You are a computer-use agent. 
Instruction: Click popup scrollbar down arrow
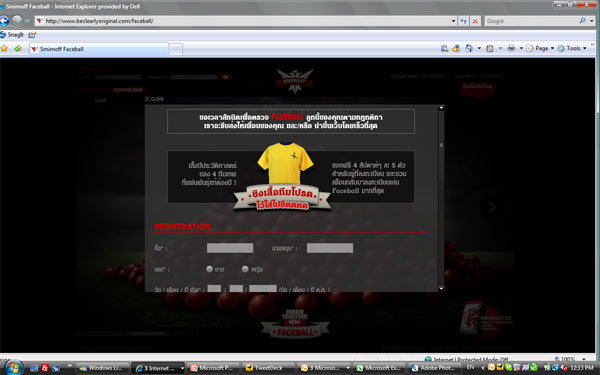[x=441, y=289]
